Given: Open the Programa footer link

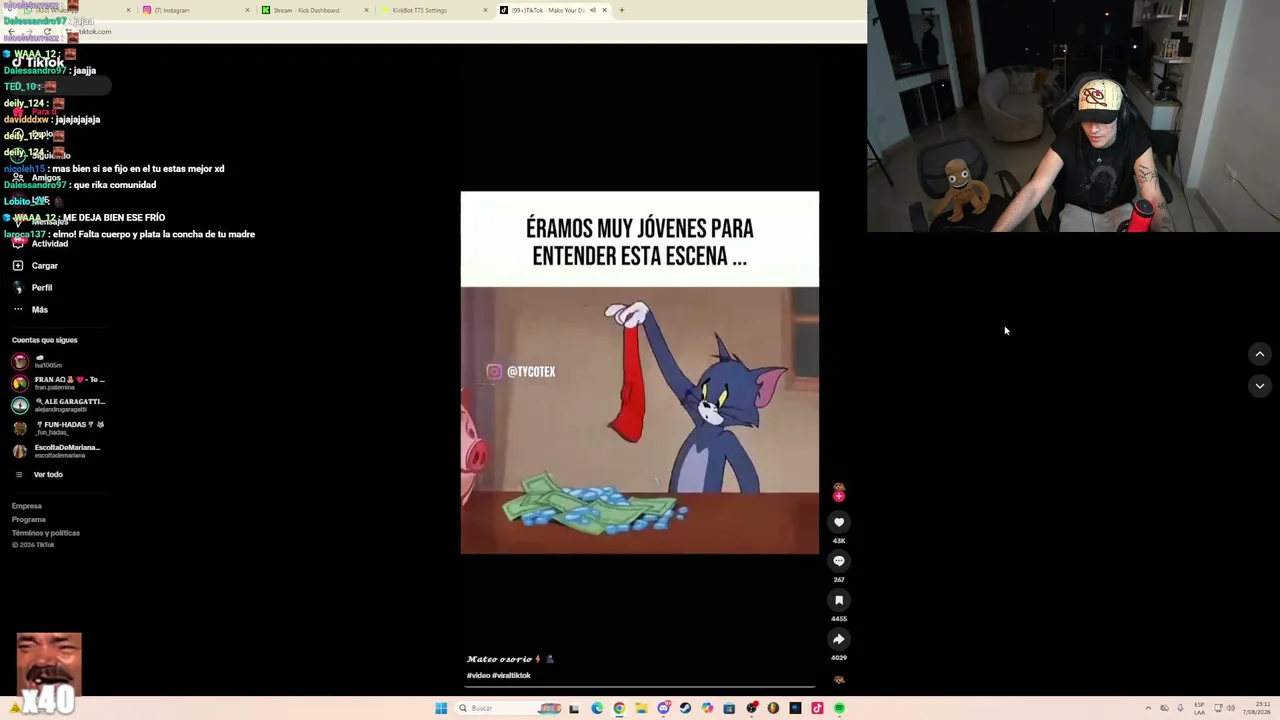Looking at the screenshot, I should (29, 519).
